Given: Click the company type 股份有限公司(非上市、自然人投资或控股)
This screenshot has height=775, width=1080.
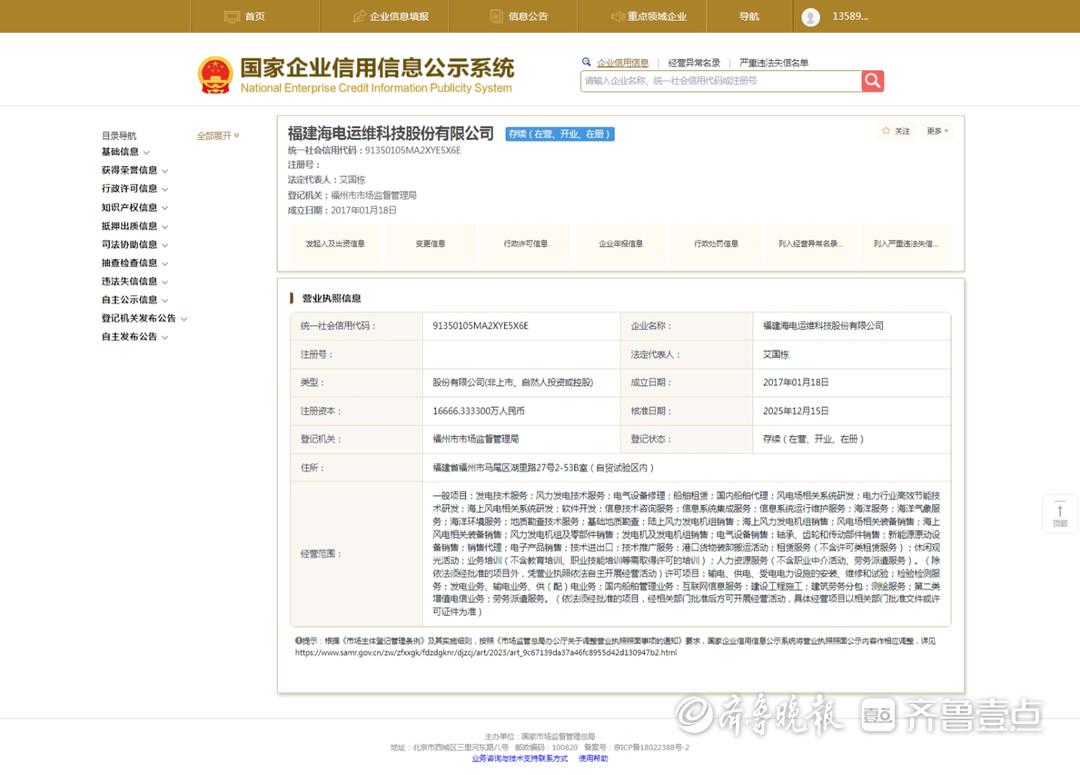Looking at the screenshot, I should pos(512,382).
